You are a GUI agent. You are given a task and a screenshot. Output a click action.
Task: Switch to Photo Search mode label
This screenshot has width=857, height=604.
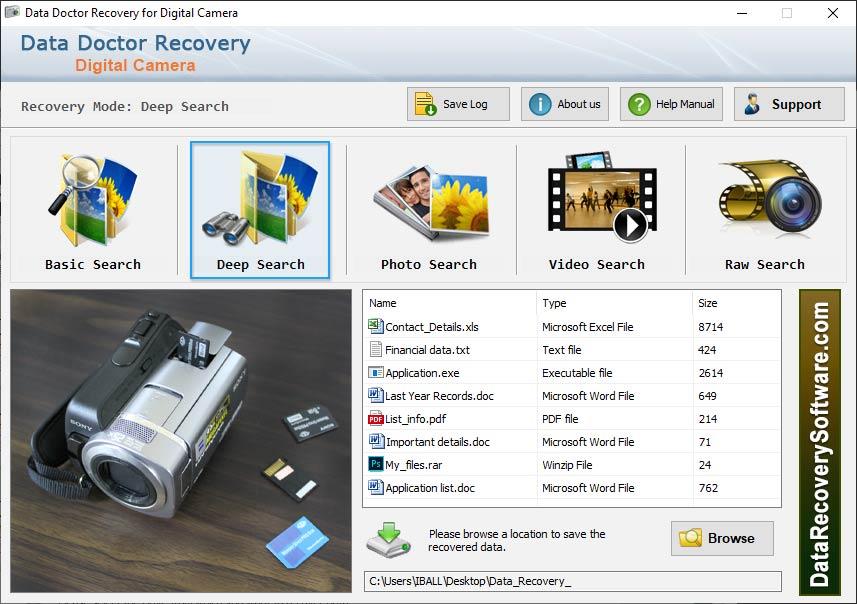pyautogui.click(x=428, y=265)
